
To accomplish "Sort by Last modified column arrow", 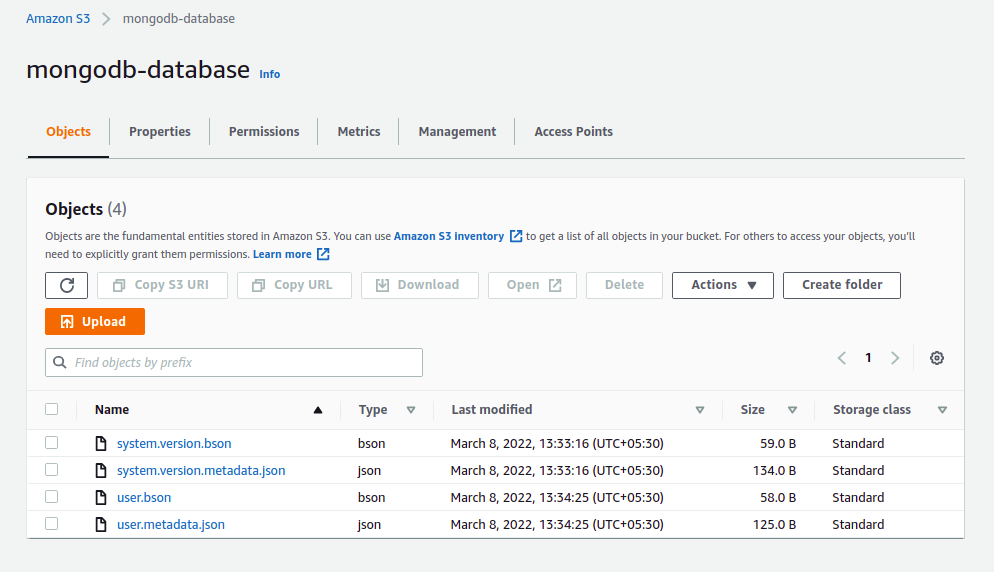I will 700,410.
